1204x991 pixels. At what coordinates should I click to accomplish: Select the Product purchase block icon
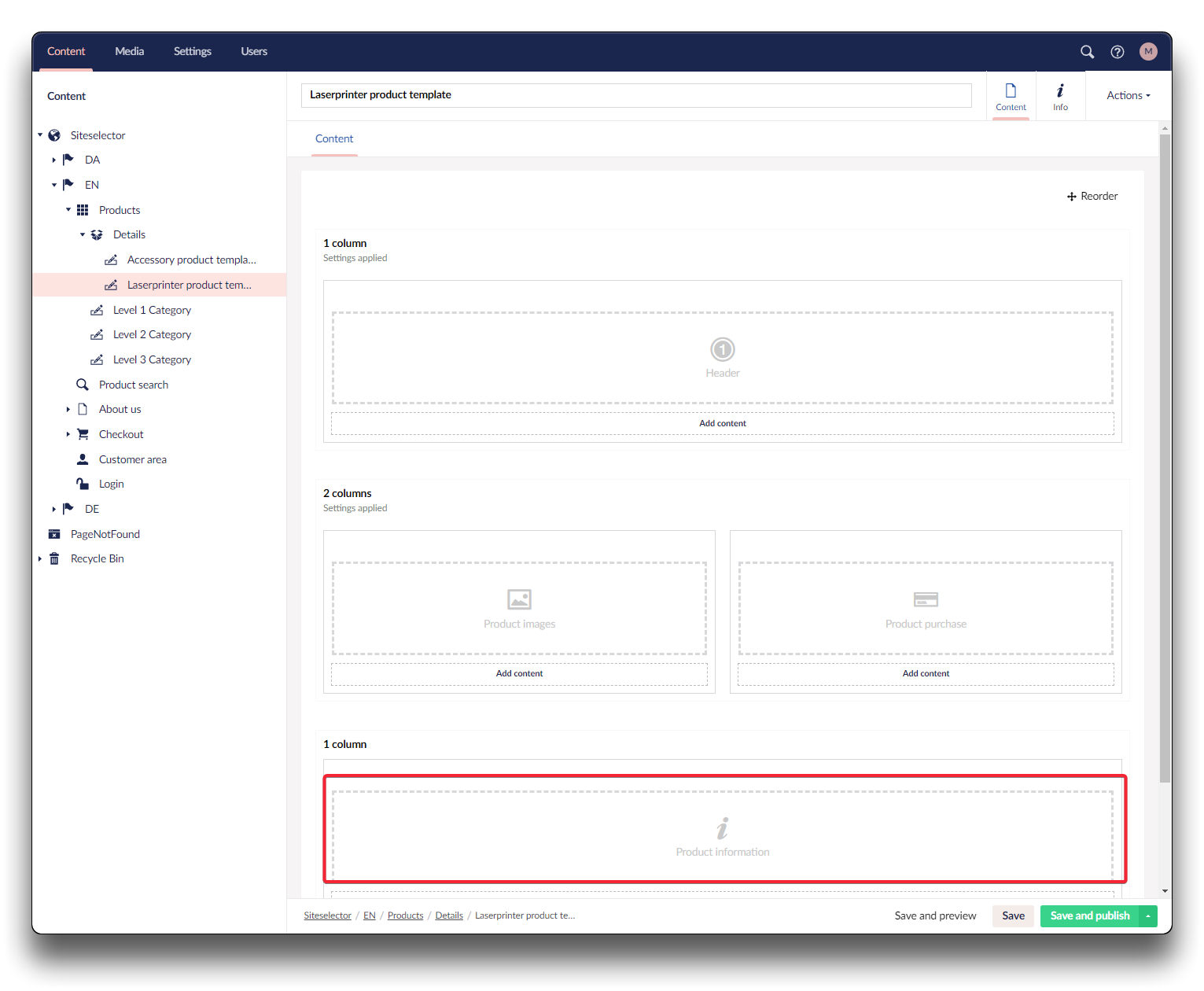(x=926, y=599)
